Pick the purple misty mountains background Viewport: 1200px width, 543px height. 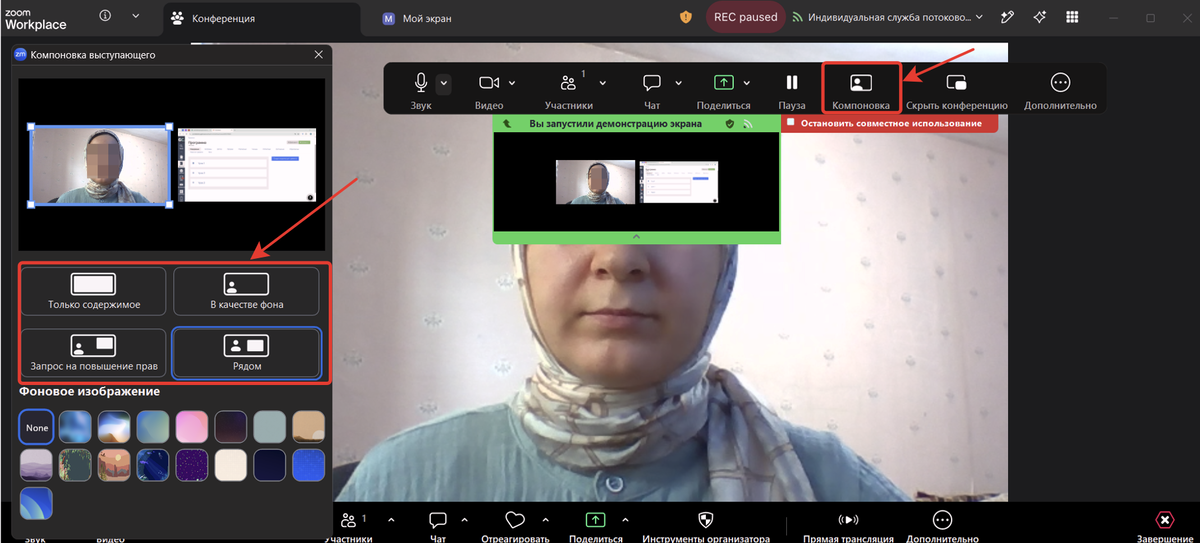click(x=37, y=465)
